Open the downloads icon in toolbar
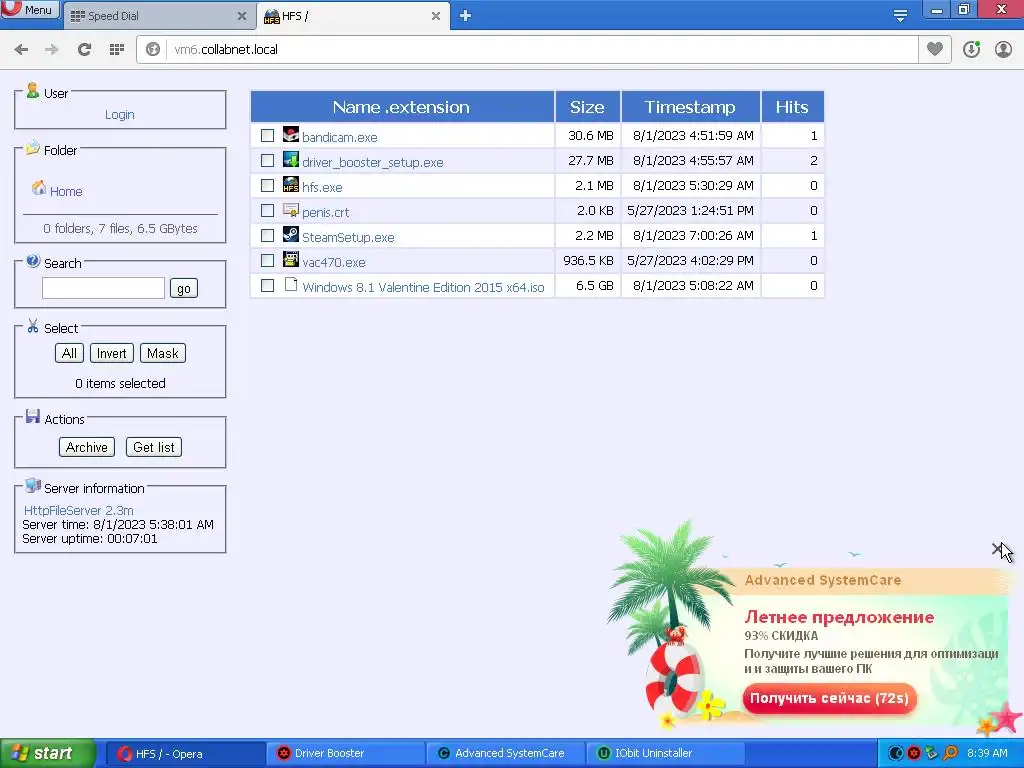The height and width of the screenshot is (768, 1024). (971, 50)
